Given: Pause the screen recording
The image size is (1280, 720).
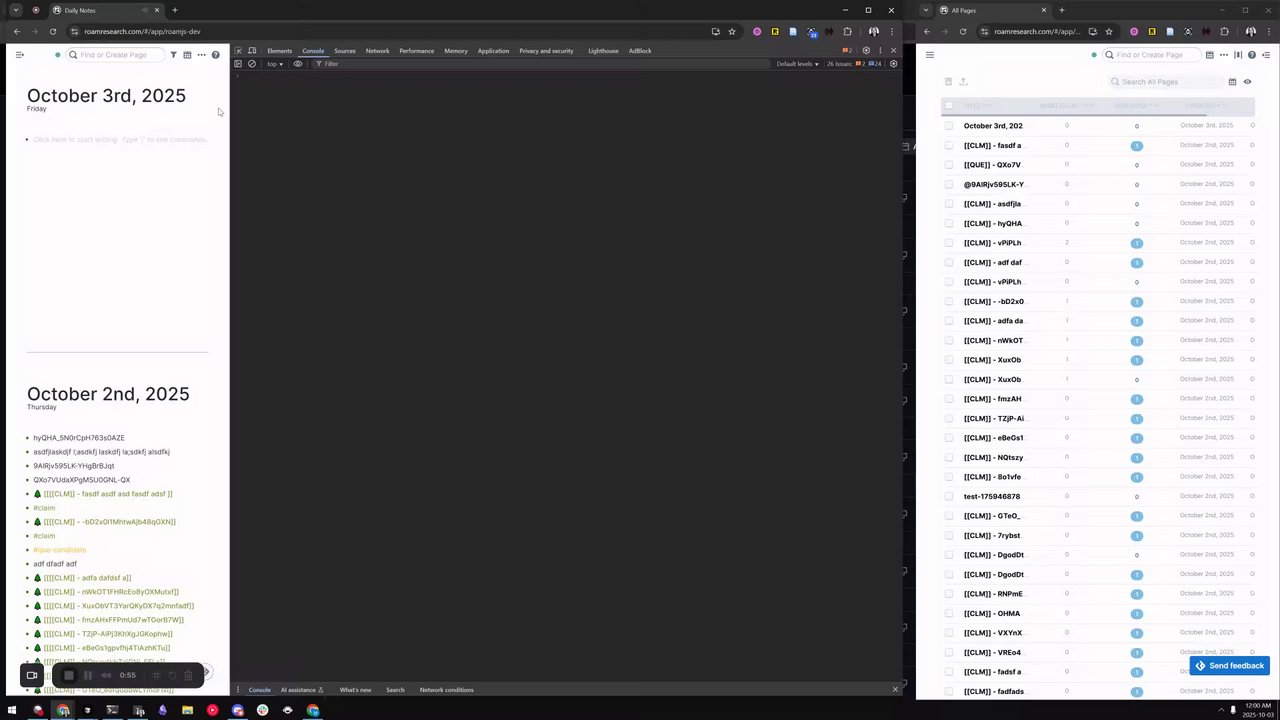Looking at the screenshot, I should click(88, 675).
